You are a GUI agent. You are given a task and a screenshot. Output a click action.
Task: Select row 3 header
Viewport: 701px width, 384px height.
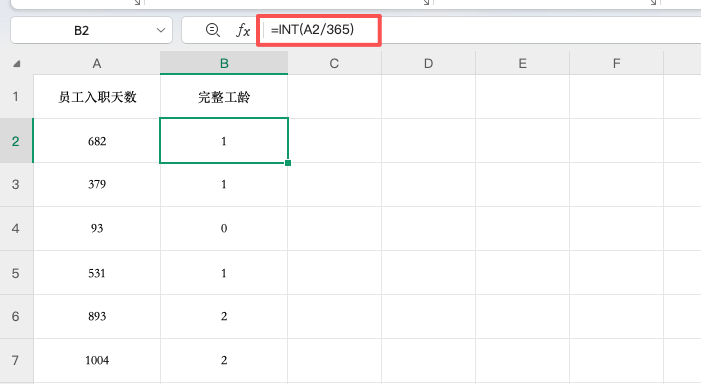point(16,184)
